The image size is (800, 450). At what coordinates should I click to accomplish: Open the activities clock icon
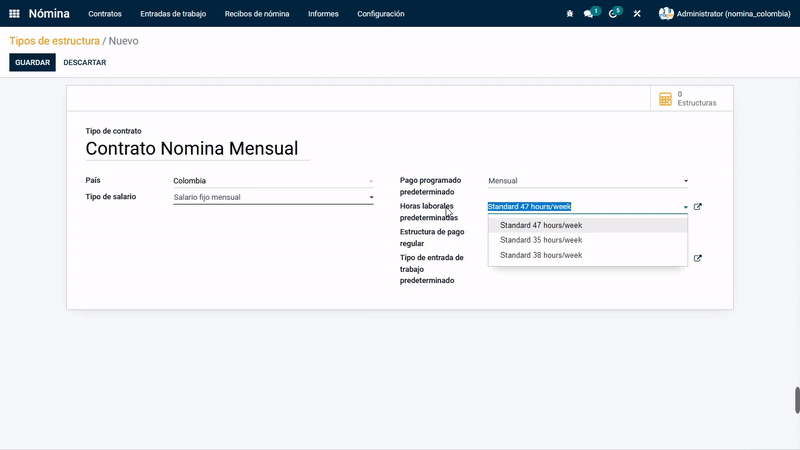click(613, 14)
